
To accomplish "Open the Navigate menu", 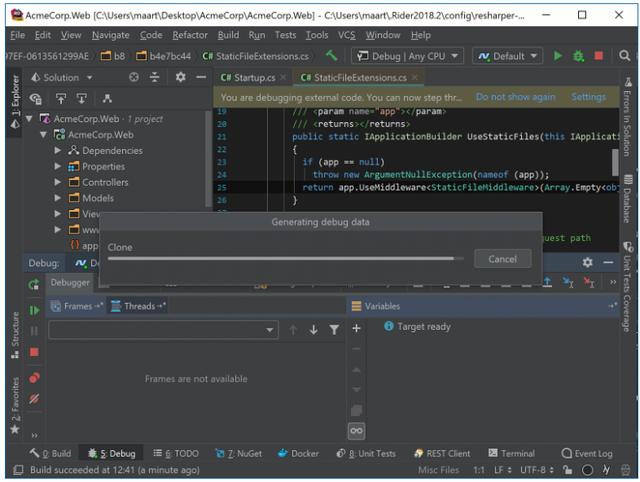I will tap(111, 36).
